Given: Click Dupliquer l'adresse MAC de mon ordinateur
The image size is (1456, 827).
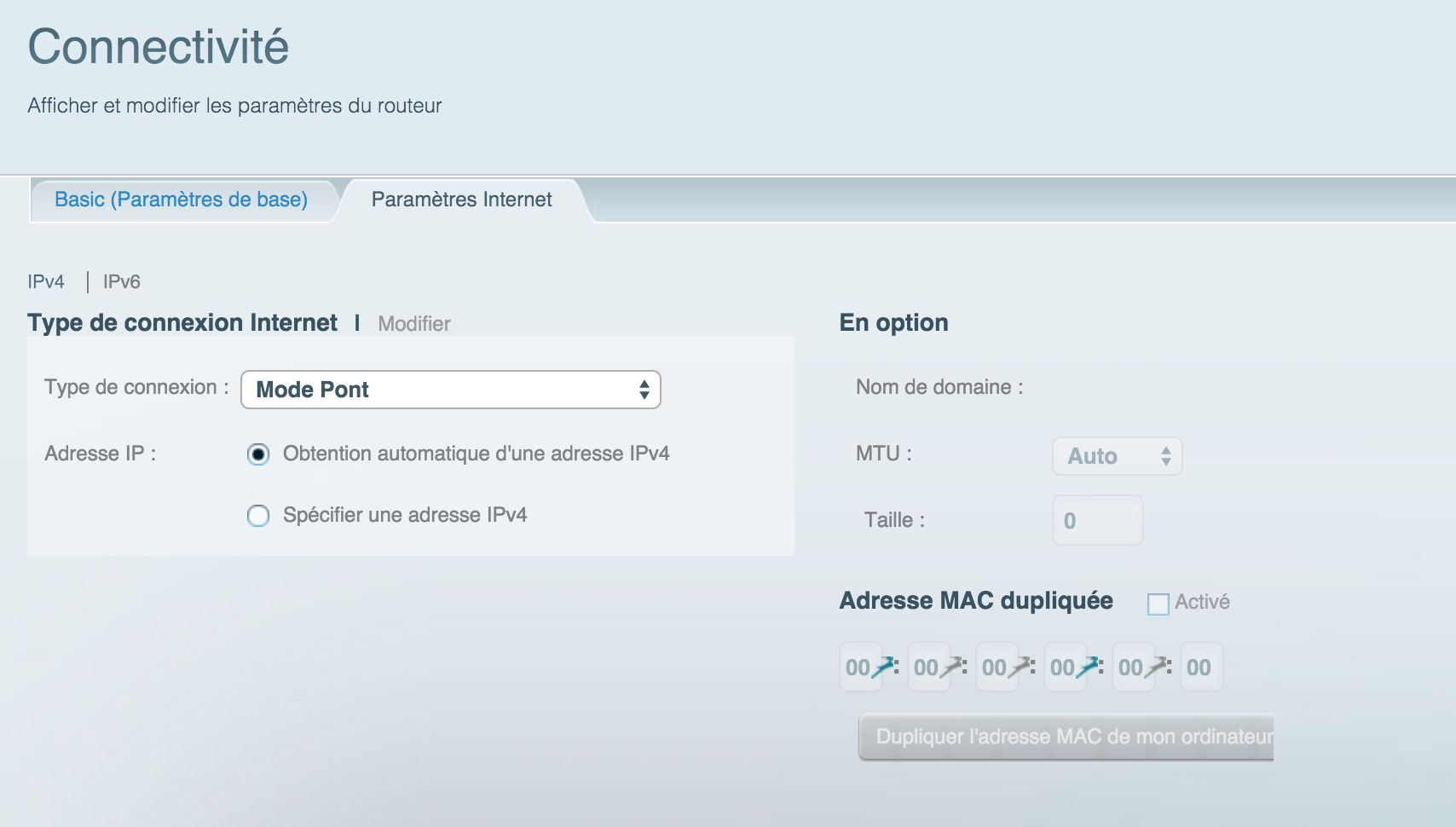Looking at the screenshot, I should tap(1066, 737).
